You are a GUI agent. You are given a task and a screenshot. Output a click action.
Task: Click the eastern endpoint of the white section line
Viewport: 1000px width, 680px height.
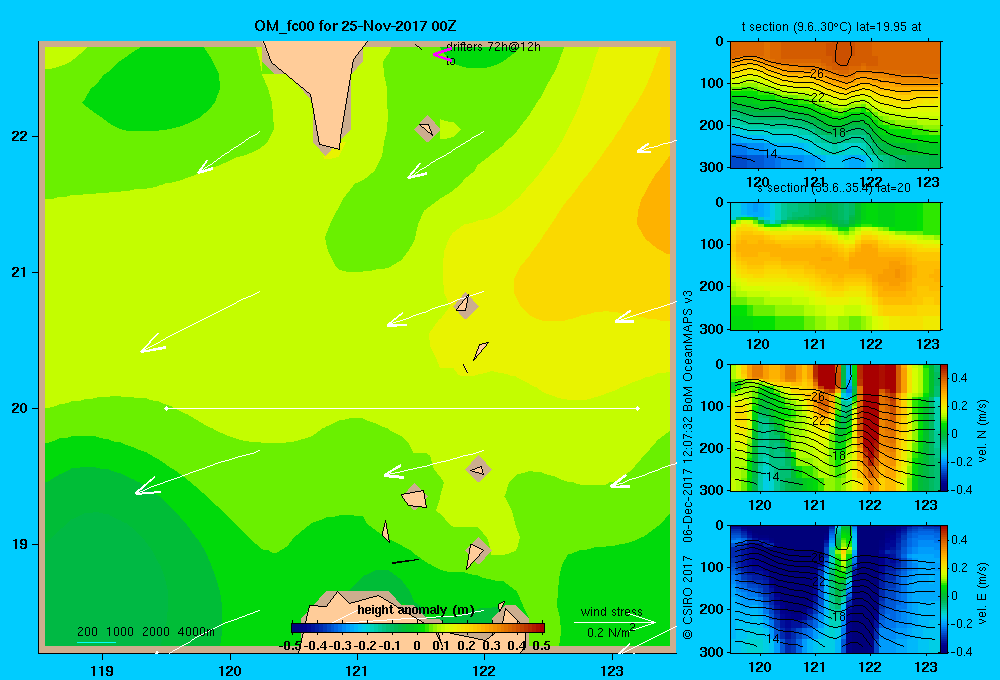click(x=638, y=408)
